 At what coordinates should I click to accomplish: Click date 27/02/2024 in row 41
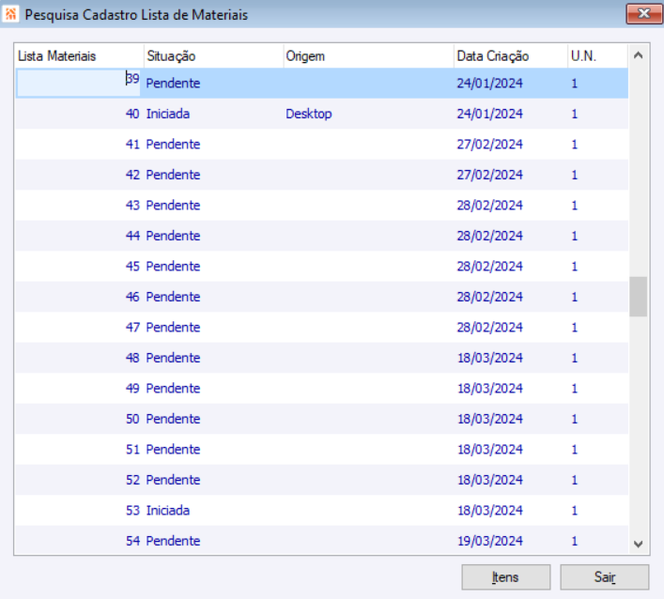coord(490,144)
